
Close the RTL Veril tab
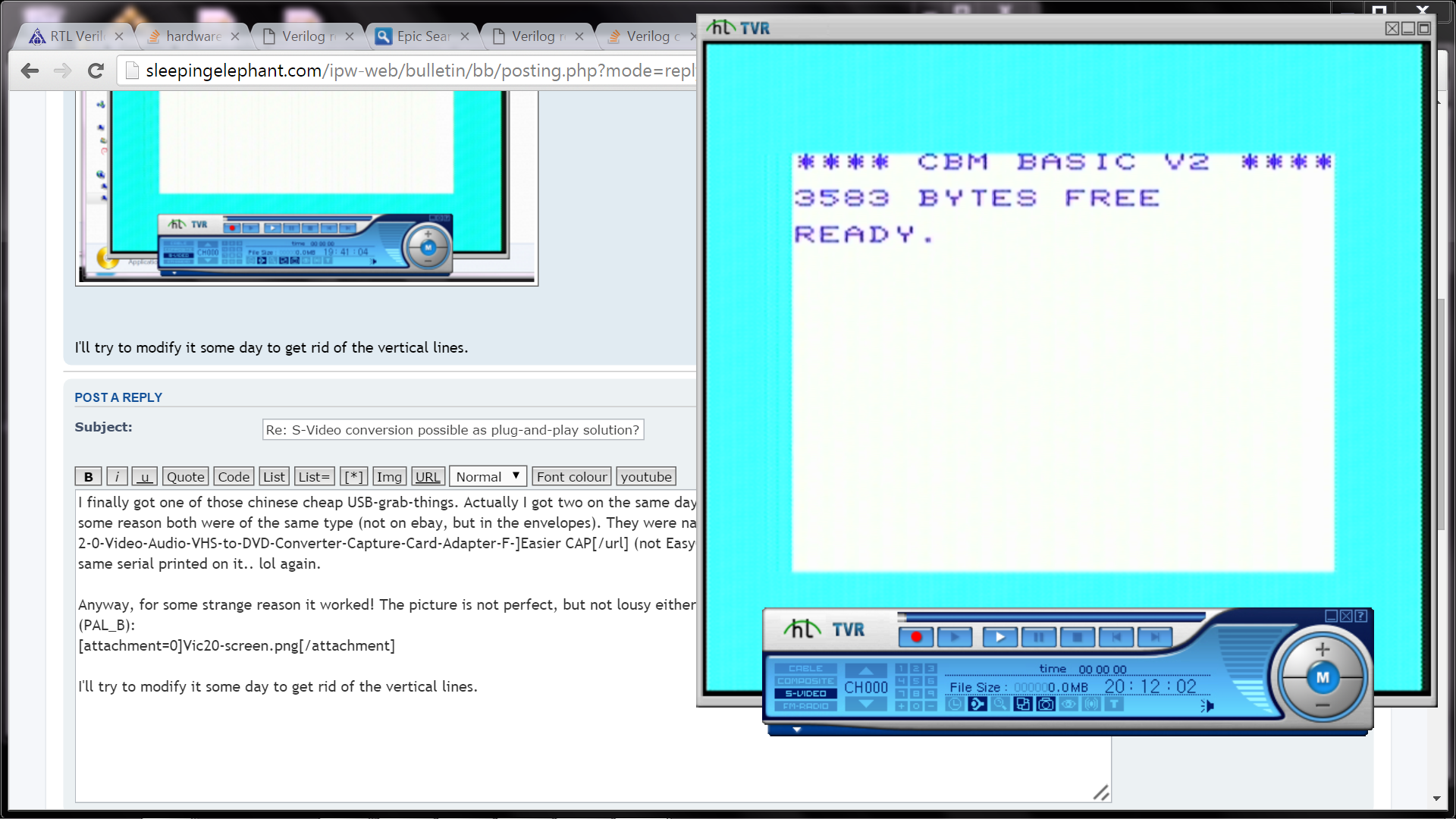119,36
